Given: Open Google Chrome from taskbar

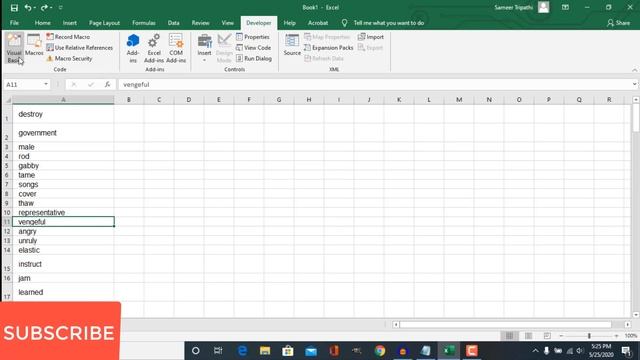Looking at the screenshot, I should (x=380, y=351).
